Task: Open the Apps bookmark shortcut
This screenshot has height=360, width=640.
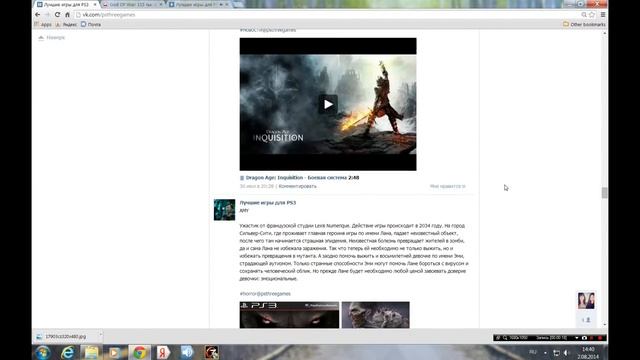Action: click(43, 24)
